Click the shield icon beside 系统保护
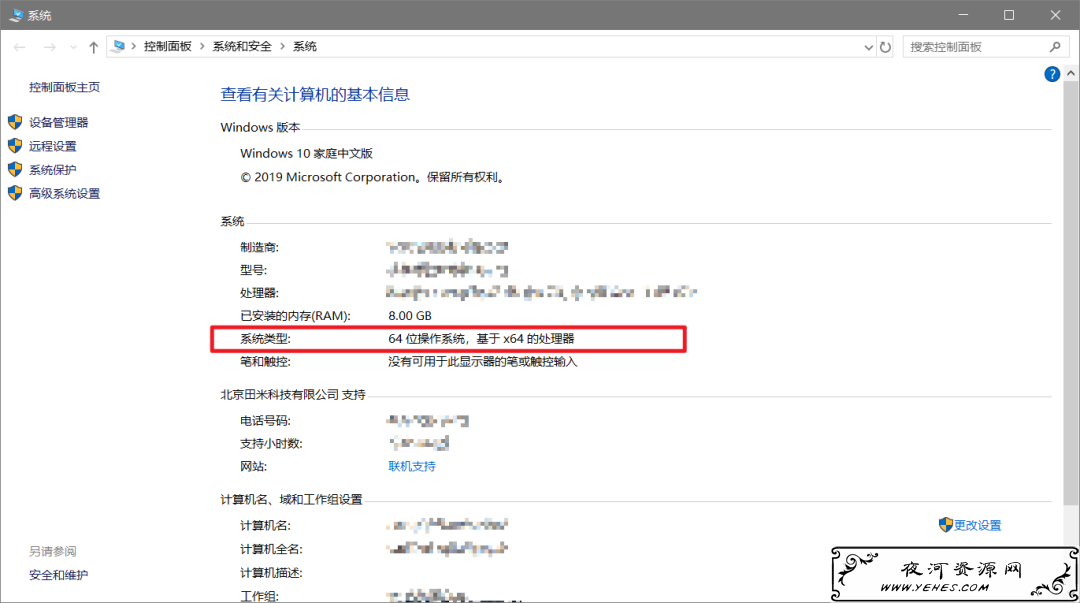The image size is (1080, 603). [x=15, y=170]
